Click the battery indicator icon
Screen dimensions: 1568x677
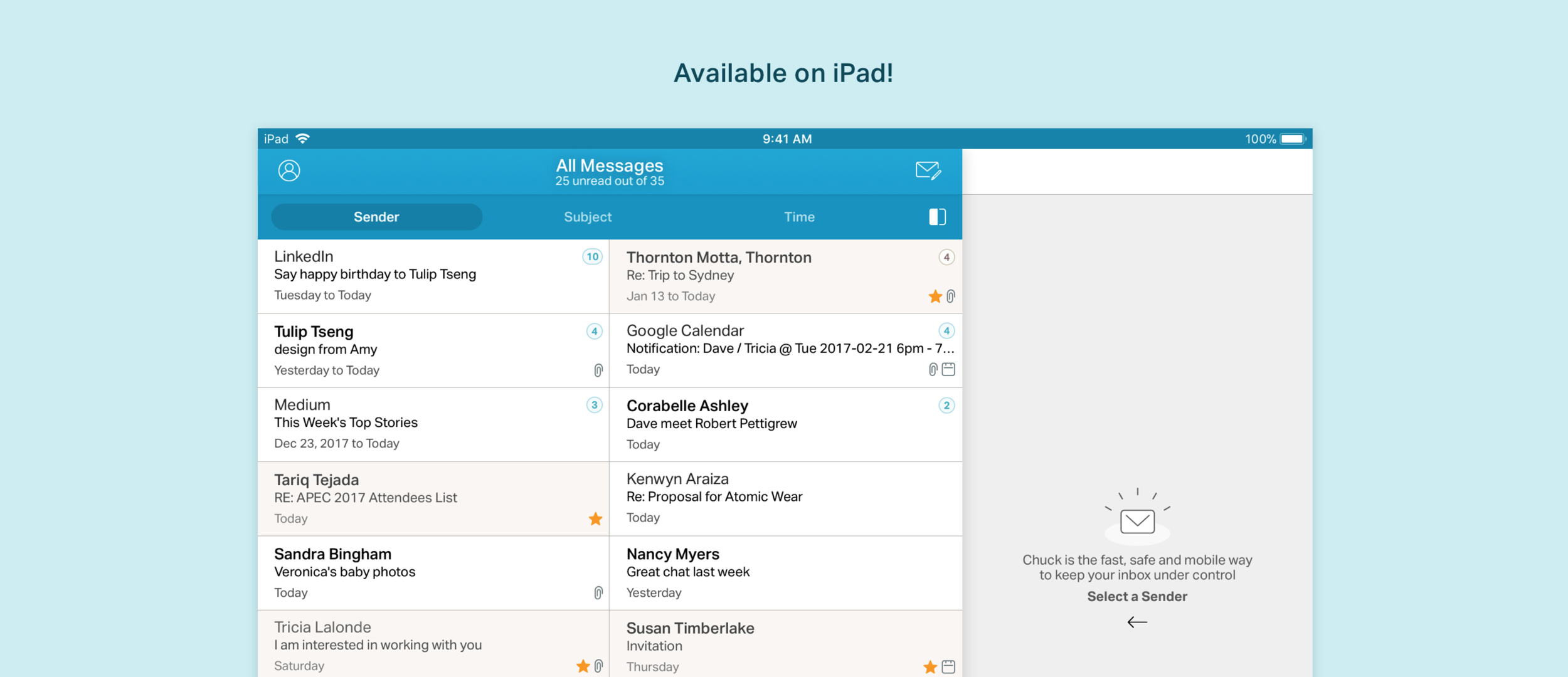1293,139
